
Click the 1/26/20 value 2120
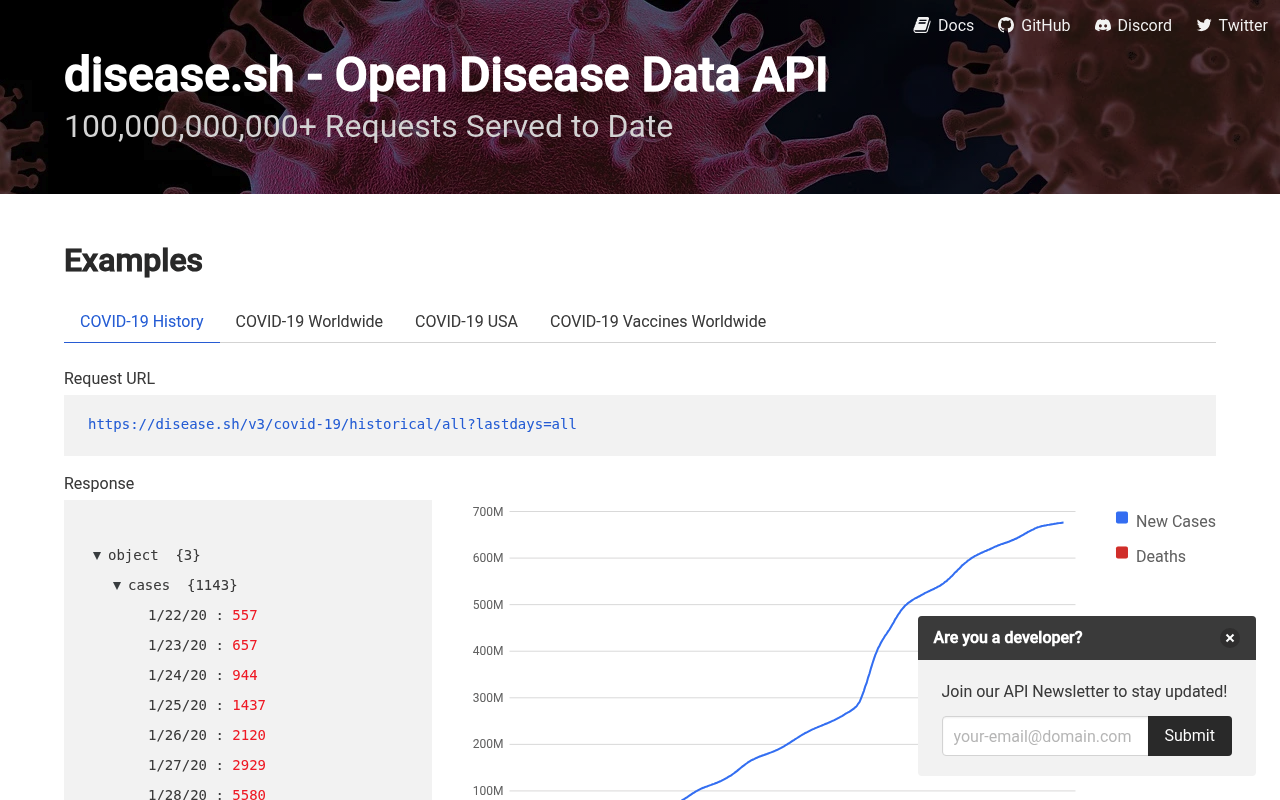[249, 735]
